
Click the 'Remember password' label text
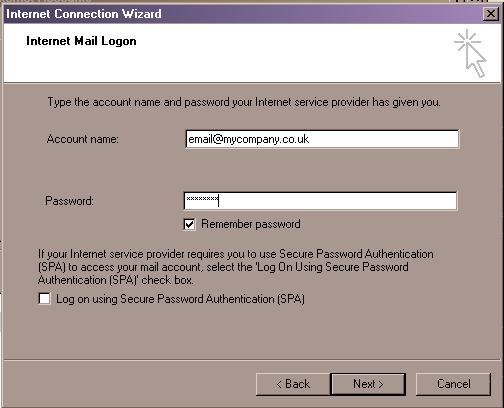(251, 224)
